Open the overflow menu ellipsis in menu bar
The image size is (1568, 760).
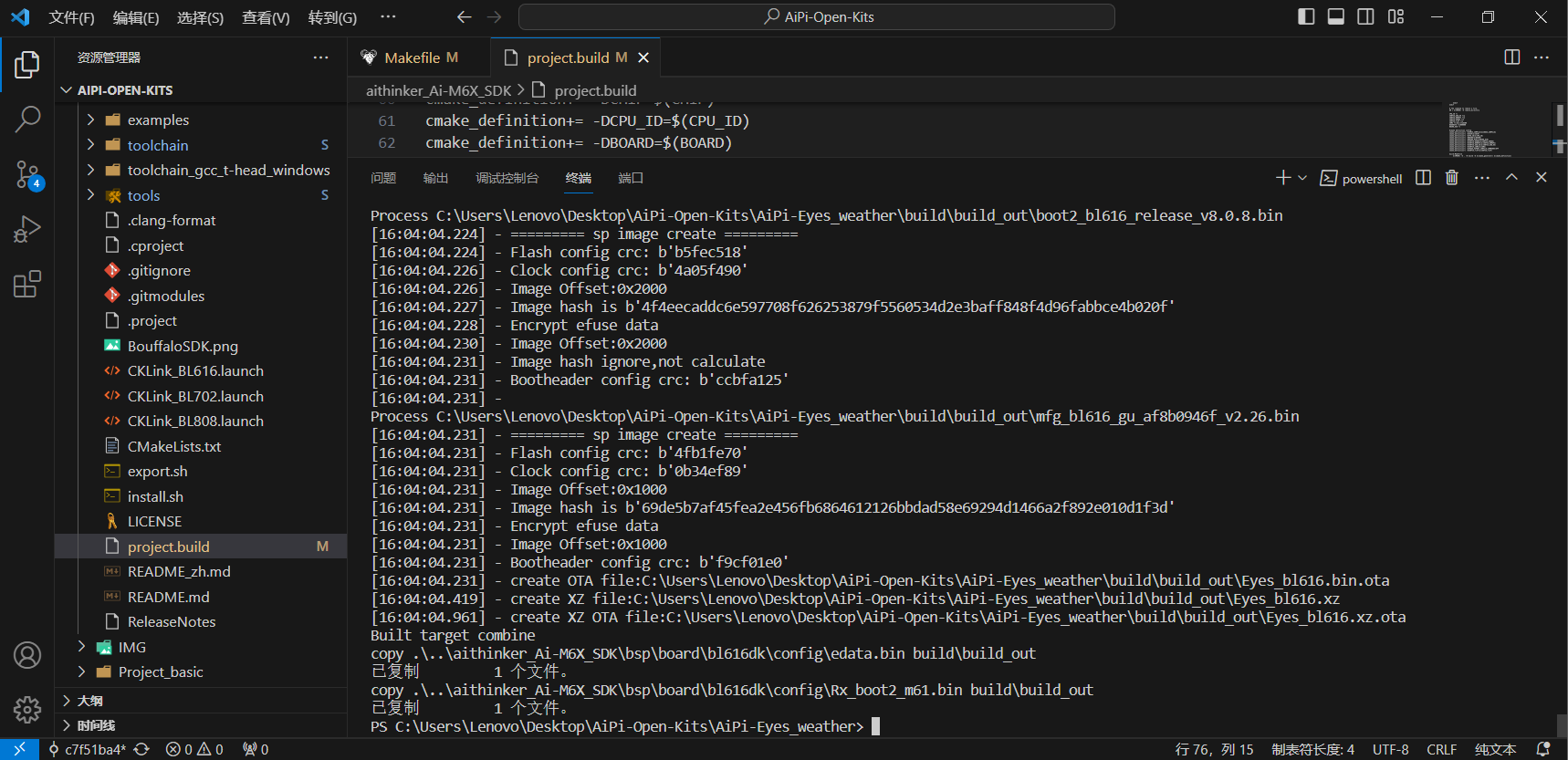tap(388, 17)
